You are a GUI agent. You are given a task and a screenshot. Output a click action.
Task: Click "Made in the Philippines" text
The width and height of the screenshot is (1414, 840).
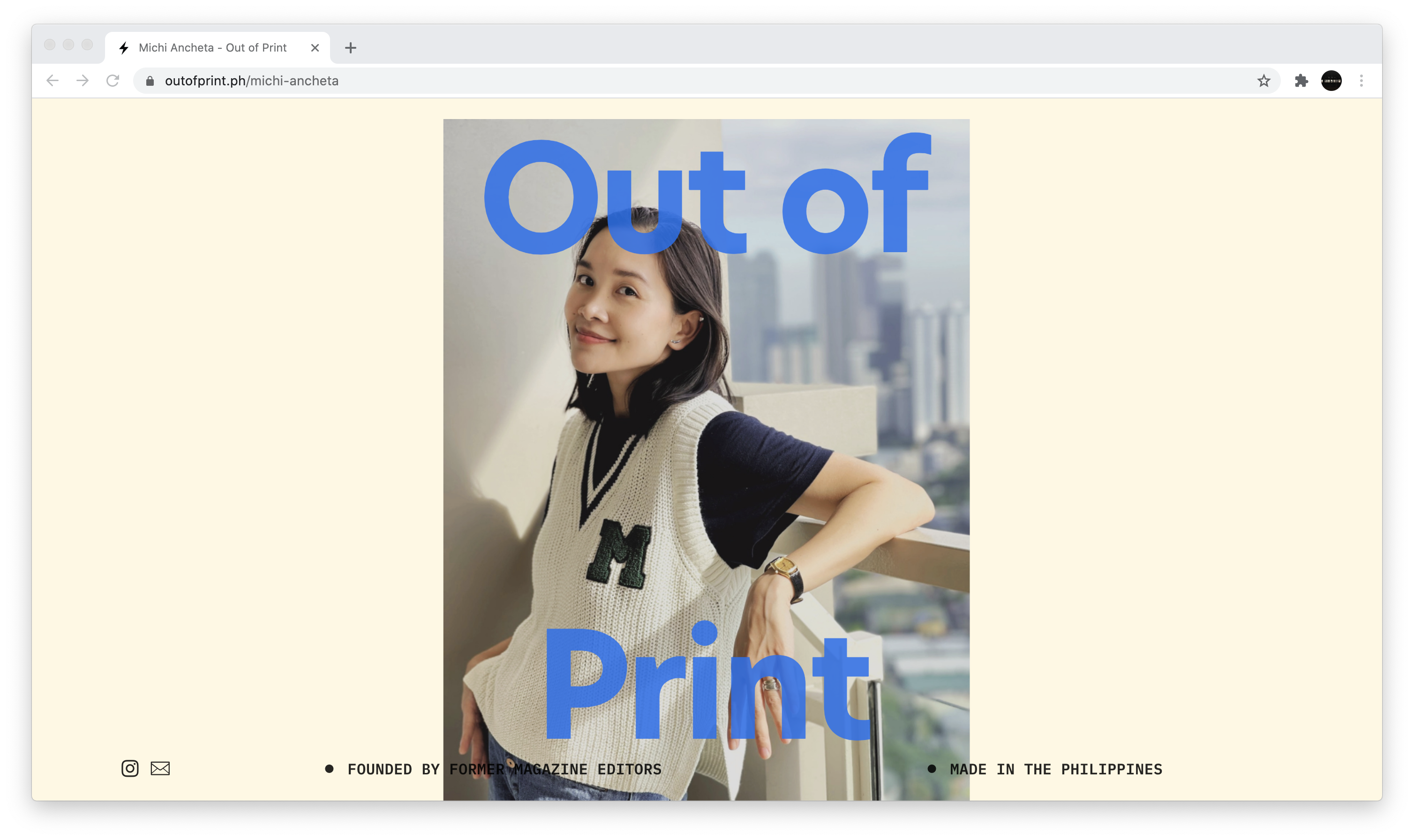1056,769
